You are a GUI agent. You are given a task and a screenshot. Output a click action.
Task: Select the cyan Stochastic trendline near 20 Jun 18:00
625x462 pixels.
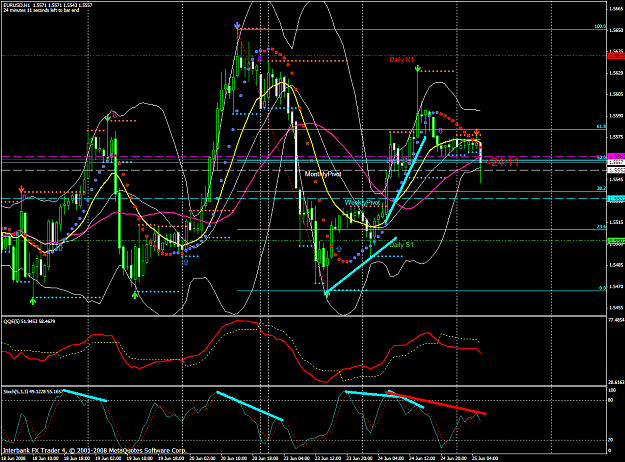click(250, 406)
